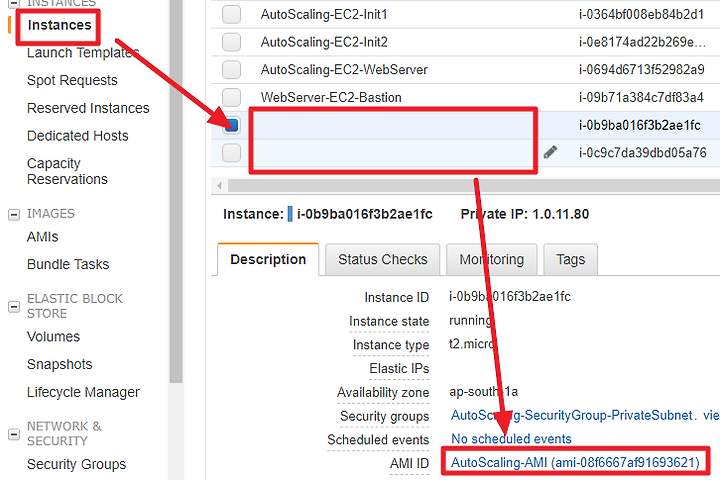Click the AutoScaling-EC2-WebServer instance name
Viewport: 720px width, 480px height.
344,70
